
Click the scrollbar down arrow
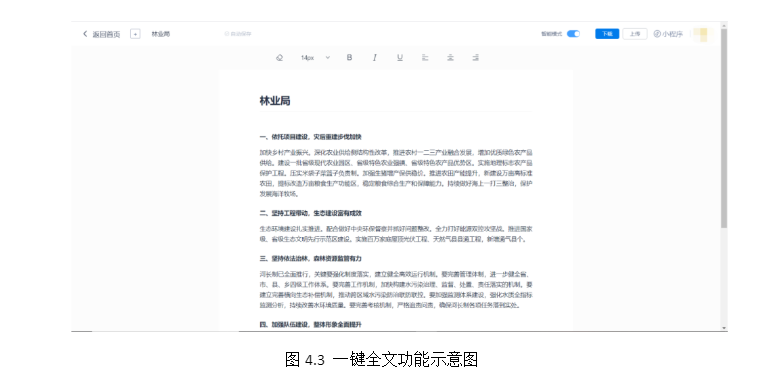point(724,328)
